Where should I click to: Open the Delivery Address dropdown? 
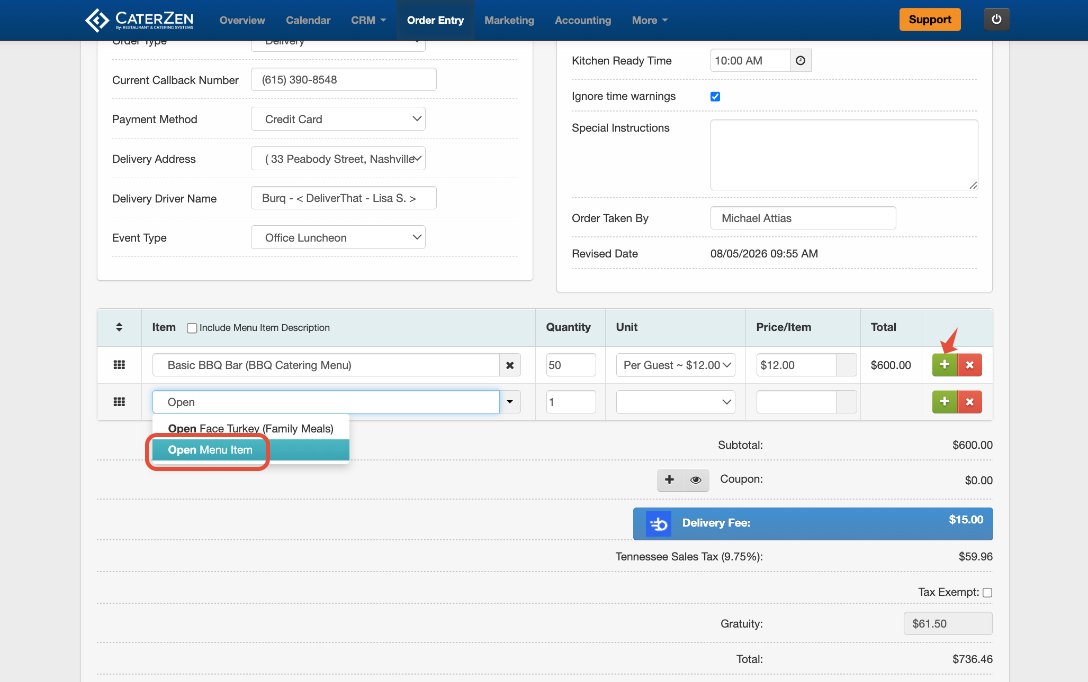338,159
